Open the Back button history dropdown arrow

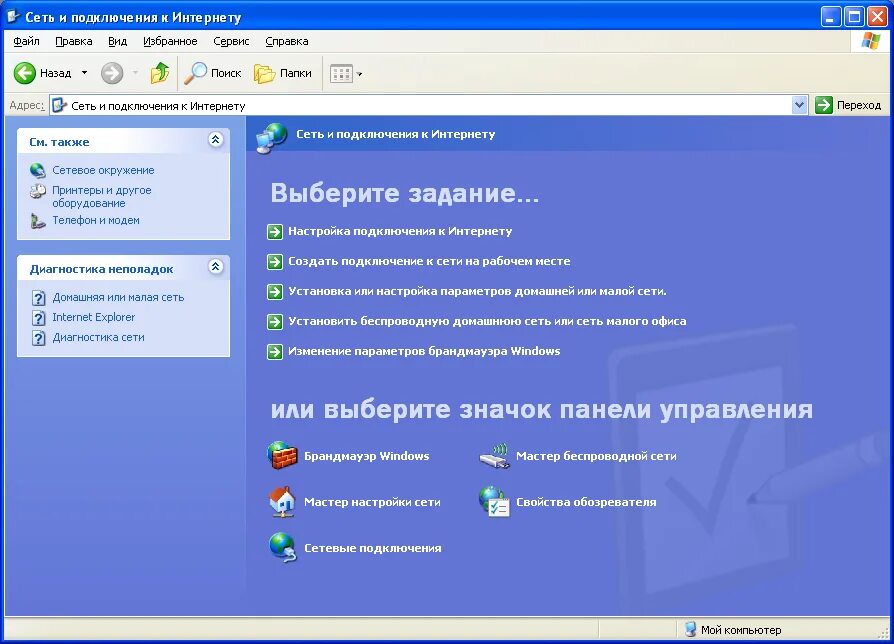coord(84,73)
